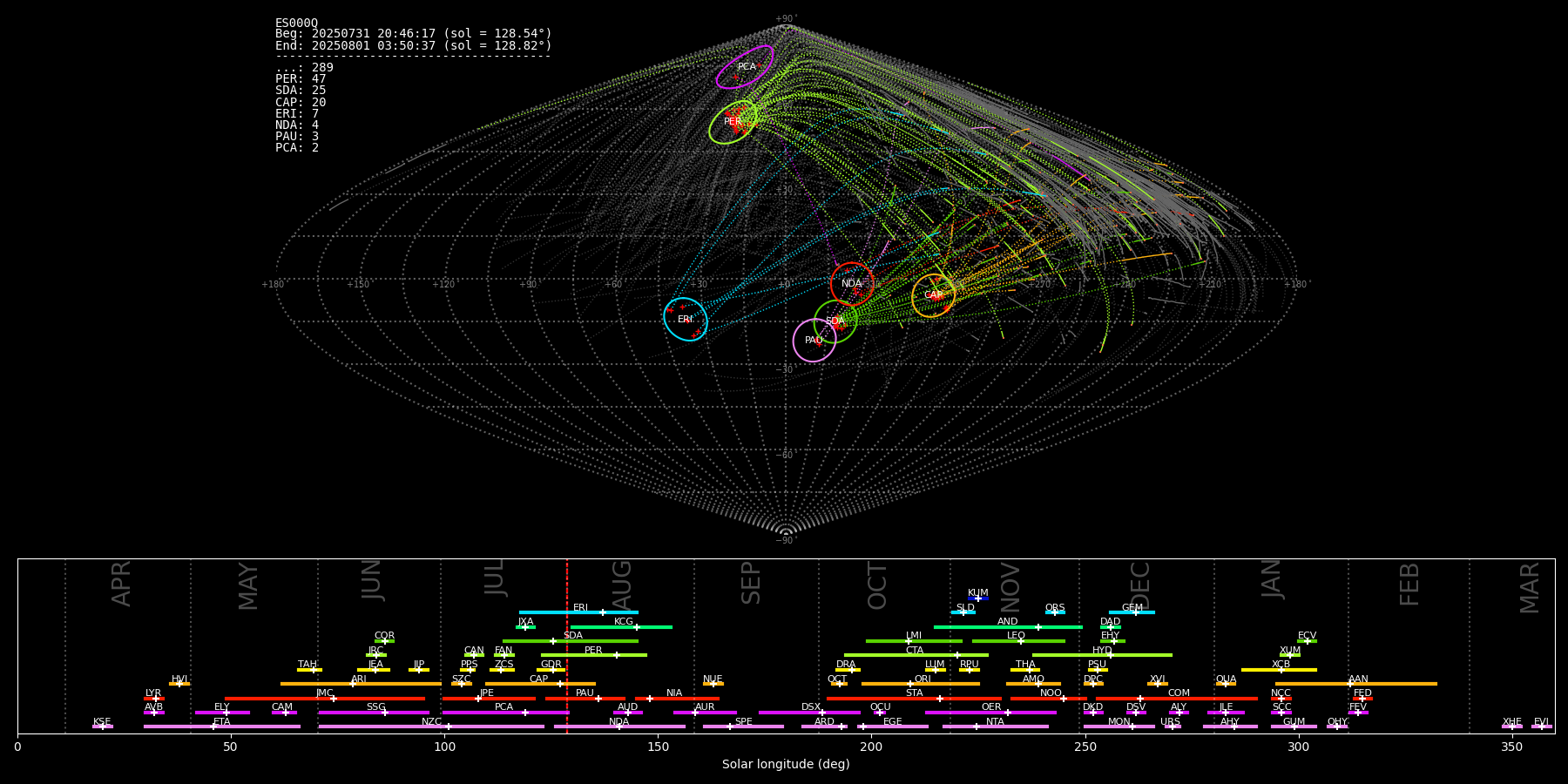The width and height of the screenshot is (1568, 784).
Task: Click the 300 tick on solar longitude axis
Action: click(1298, 747)
